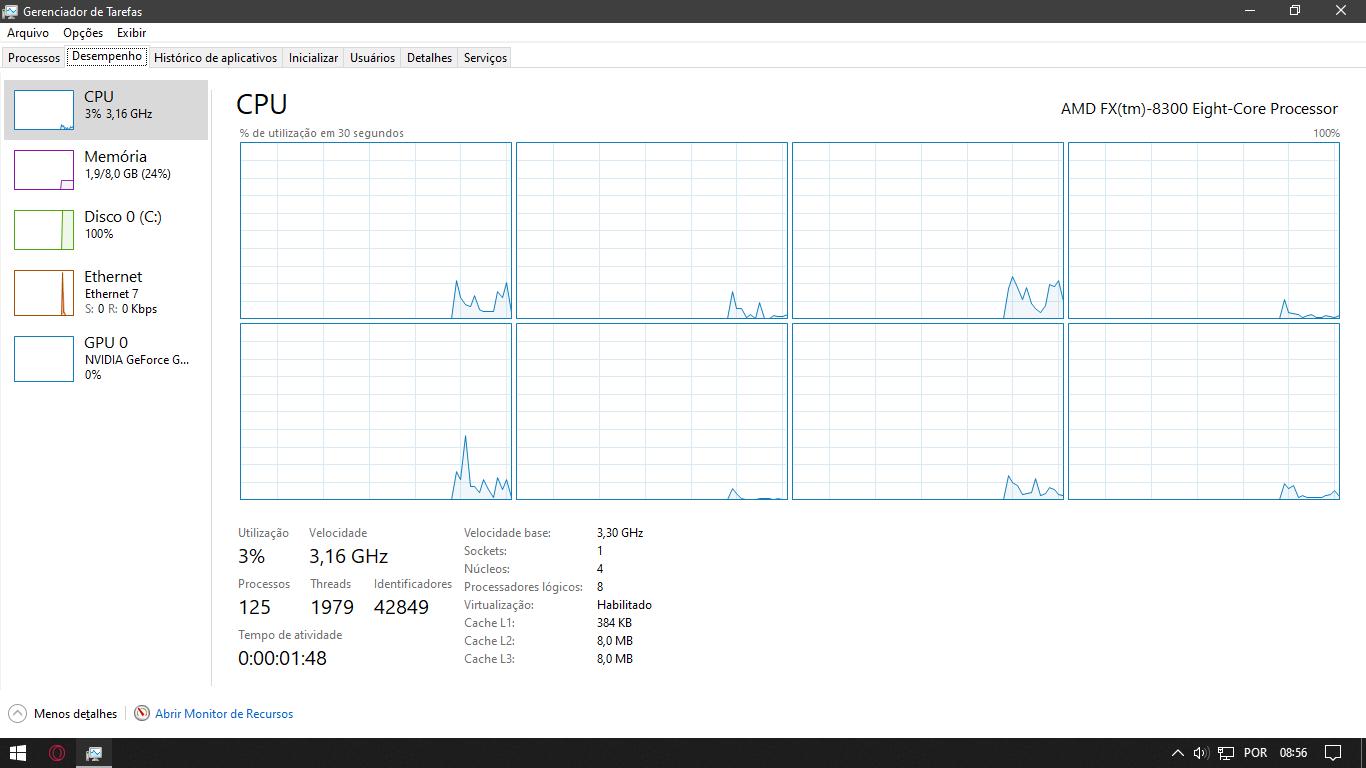Screen dimensions: 1366x768
Task: Click the Threads count 1979
Action: tap(332, 607)
